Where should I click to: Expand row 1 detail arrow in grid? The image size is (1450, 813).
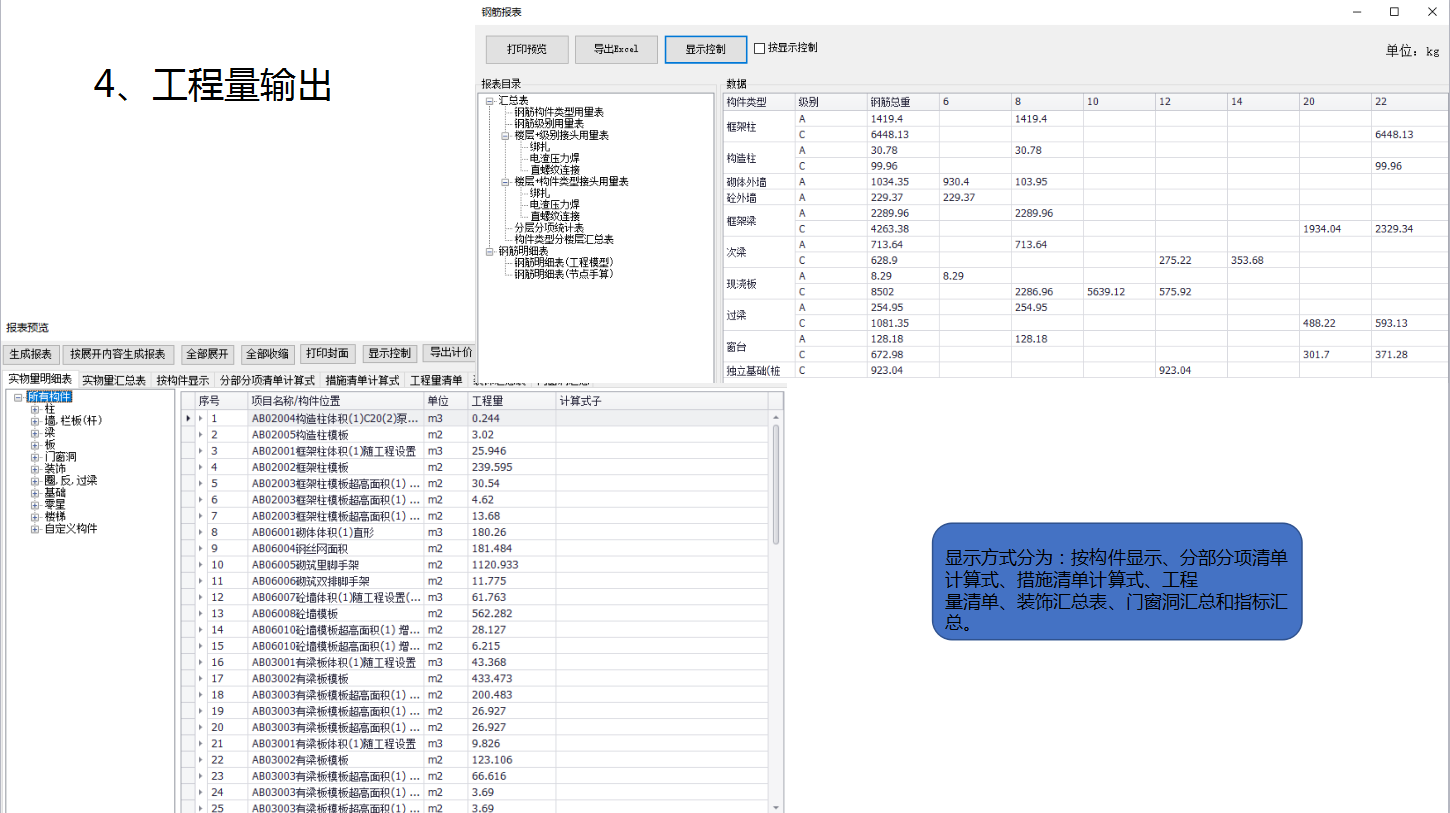tap(200, 418)
